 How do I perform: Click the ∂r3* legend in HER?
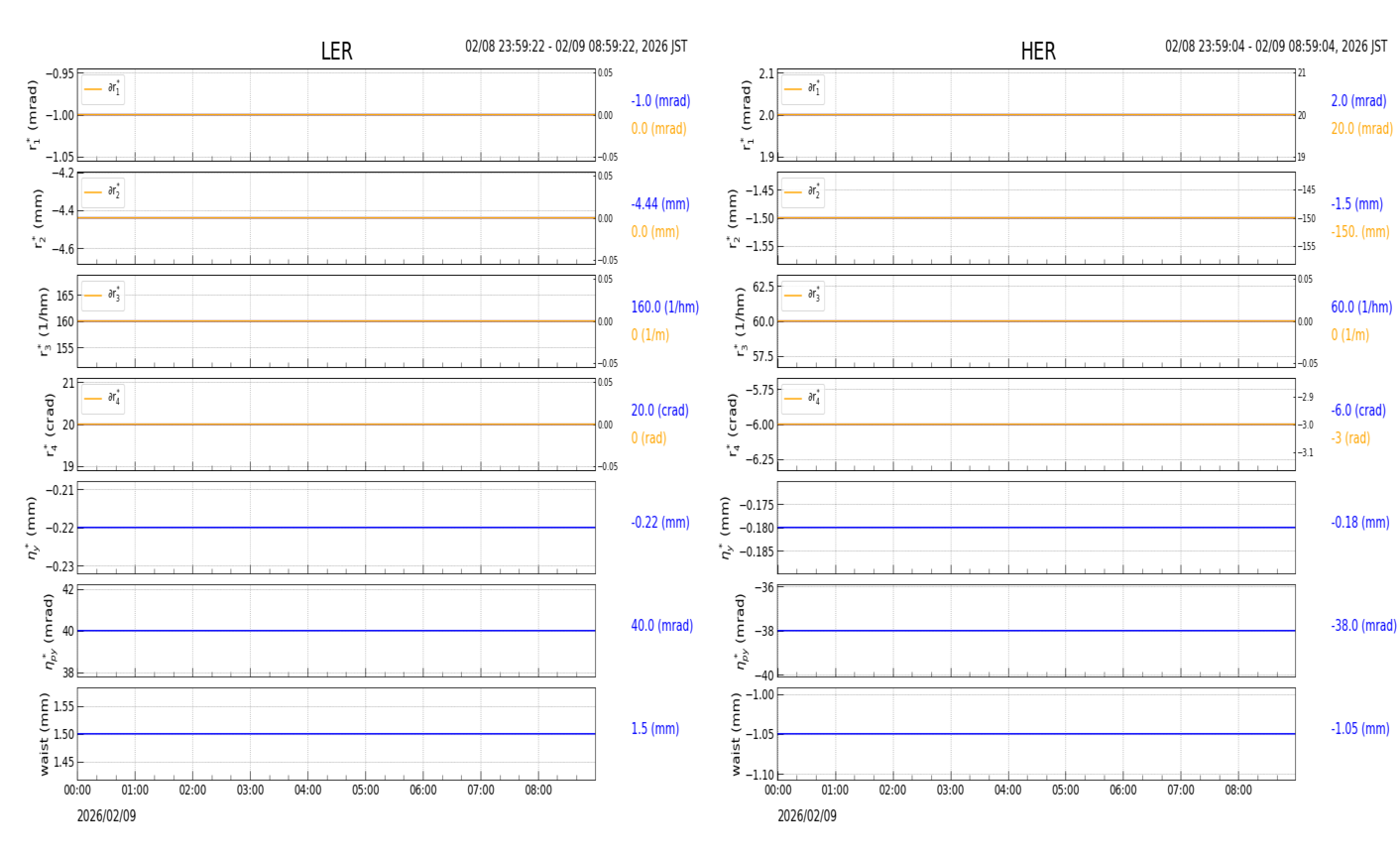click(803, 296)
